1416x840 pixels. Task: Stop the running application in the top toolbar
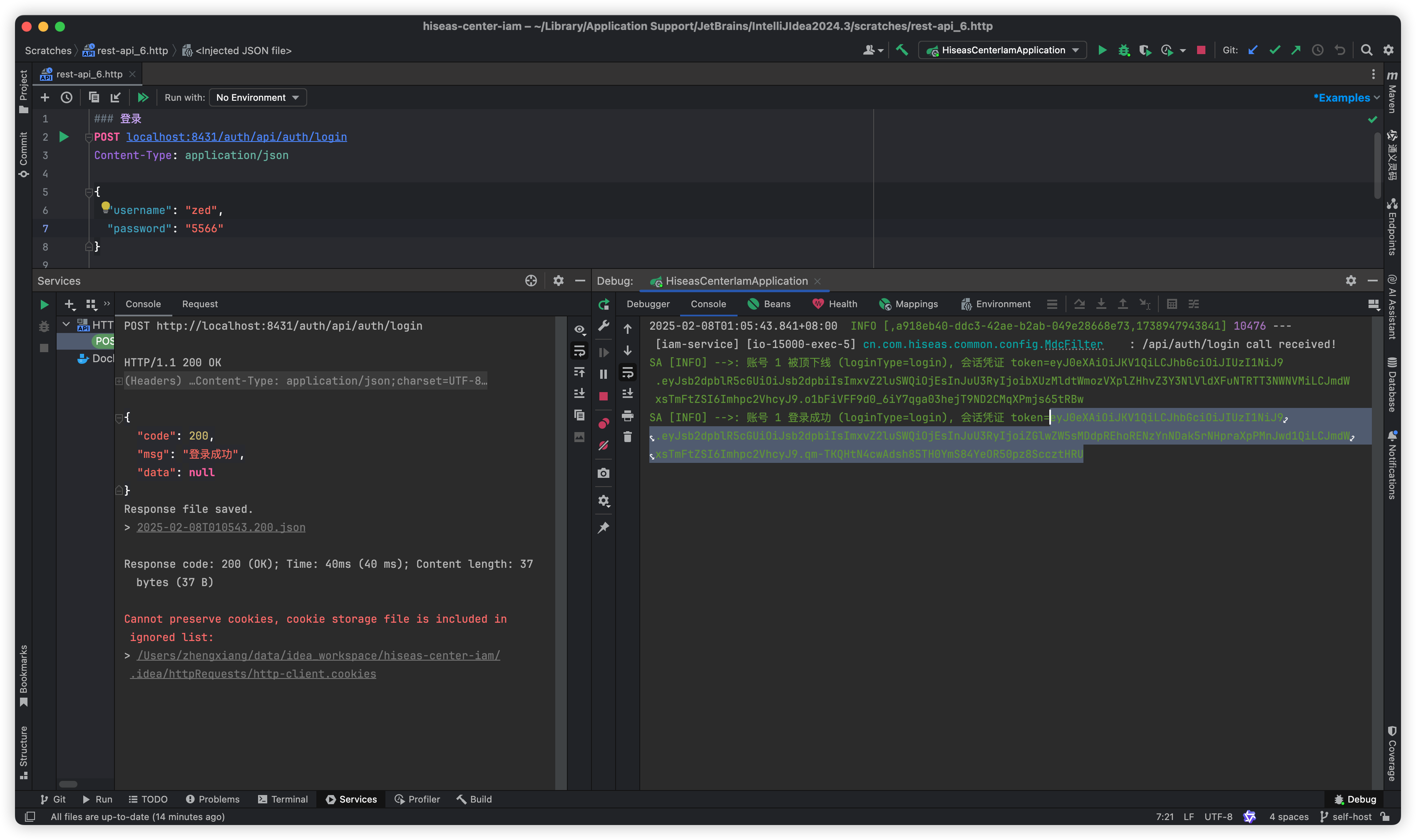(x=1201, y=50)
